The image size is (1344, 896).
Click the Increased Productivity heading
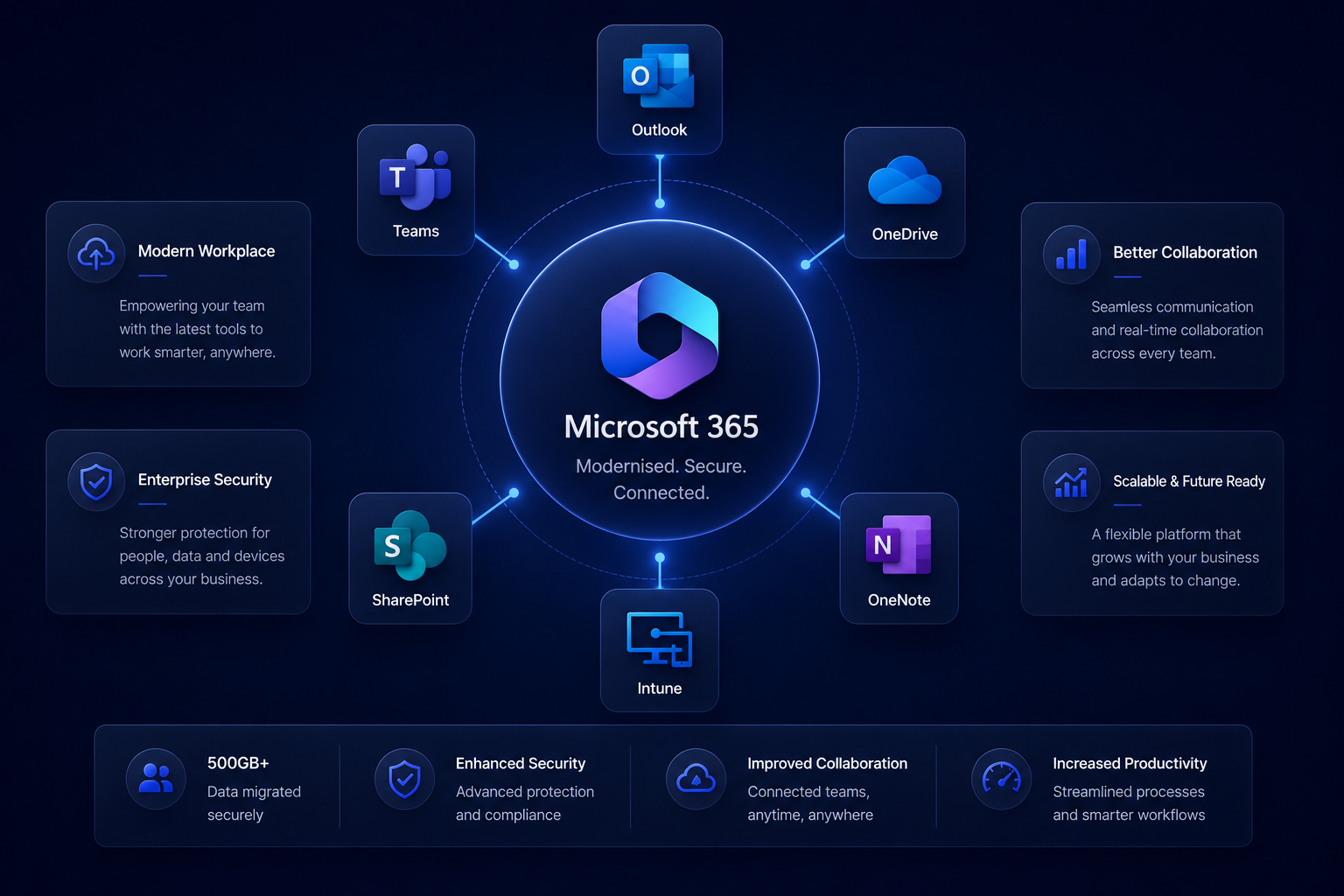1130,764
